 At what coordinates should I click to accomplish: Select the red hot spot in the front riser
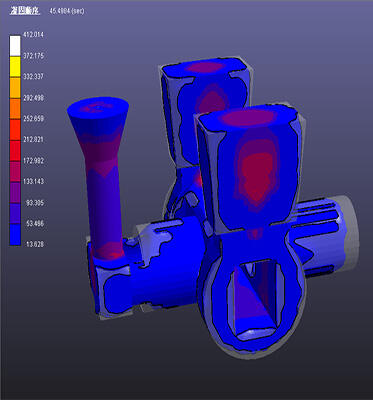[258, 175]
